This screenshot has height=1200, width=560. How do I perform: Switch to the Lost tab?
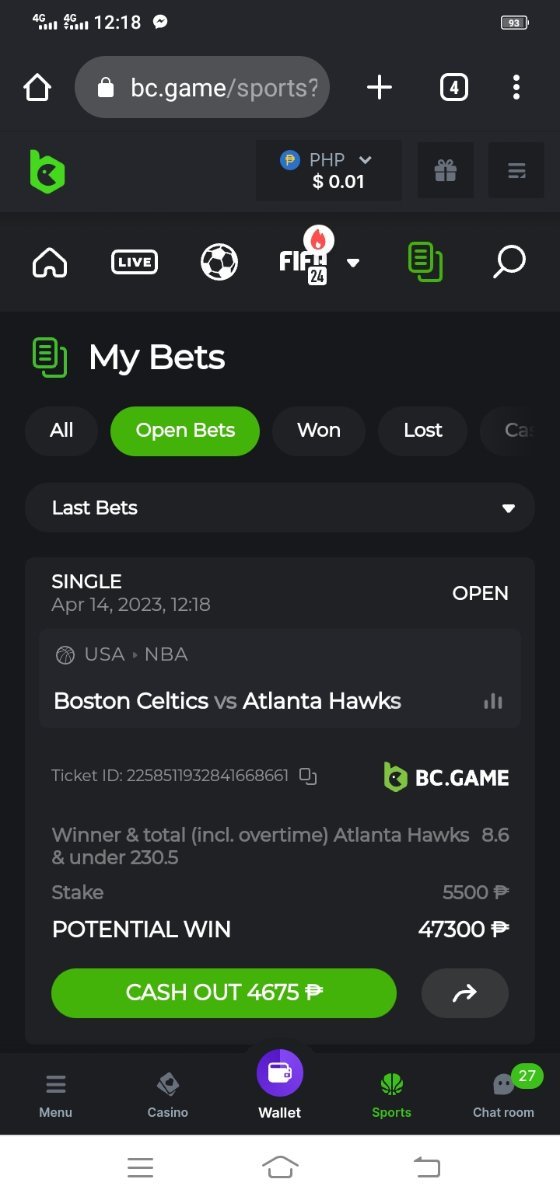[x=423, y=431]
